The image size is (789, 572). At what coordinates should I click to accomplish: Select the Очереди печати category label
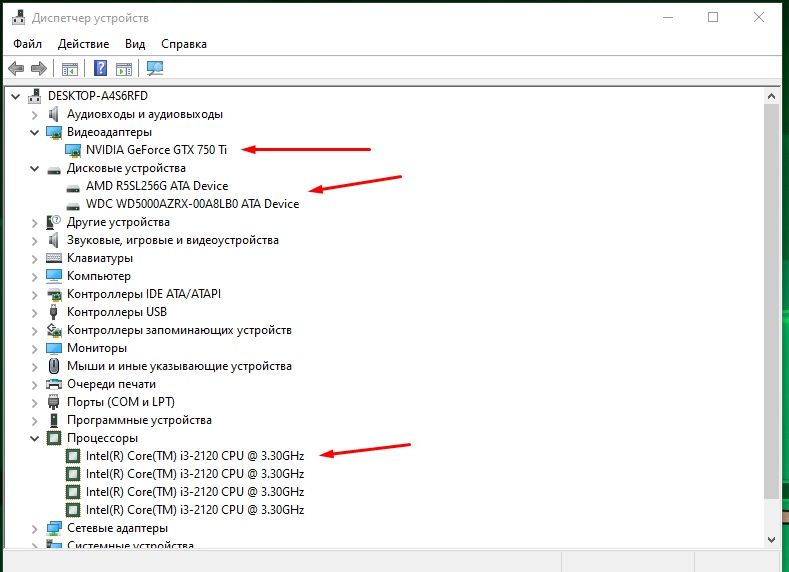tap(111, 384)
